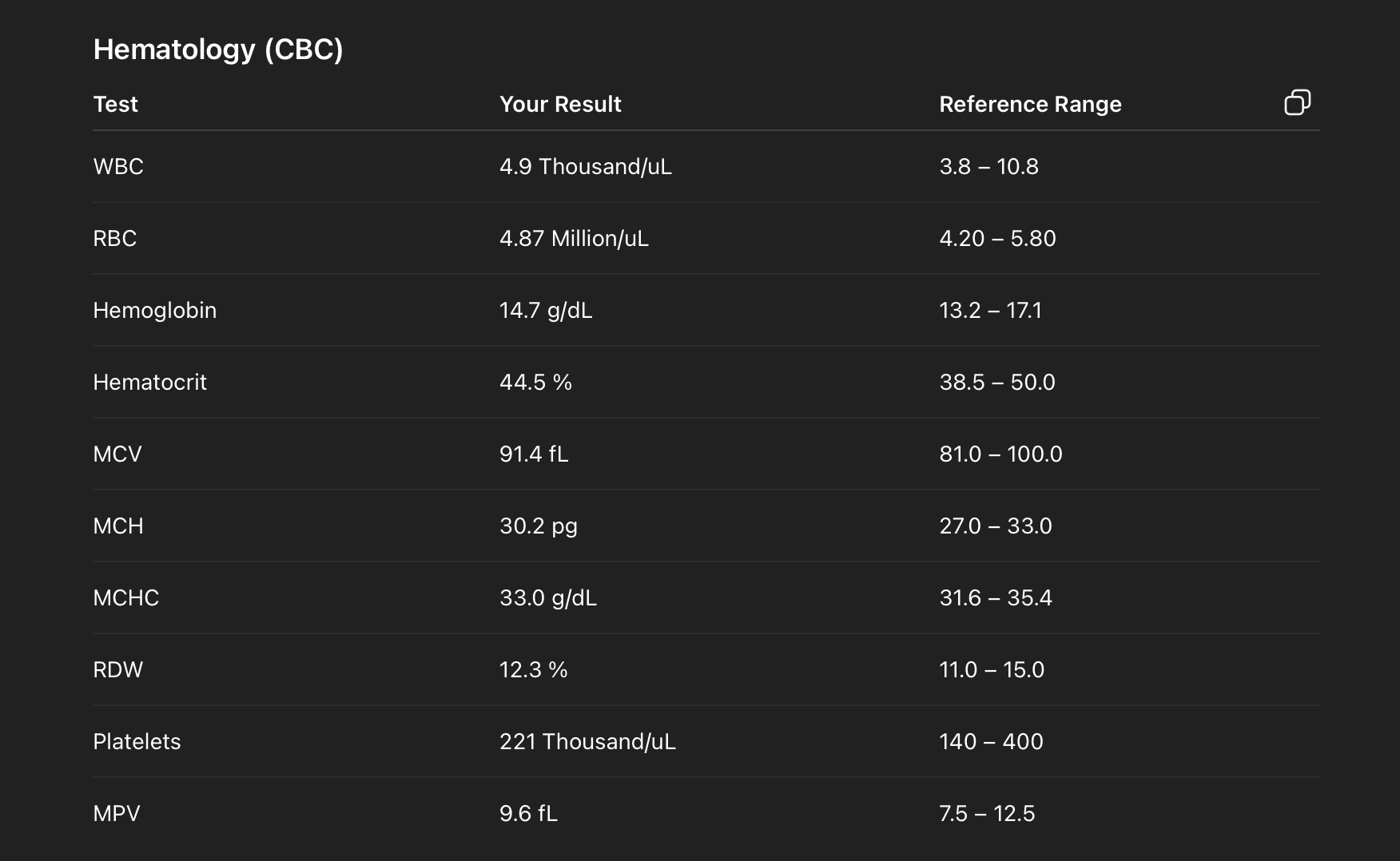Image resolution: width=1400 pixels, height=861 pixels.
Task: Click the Your Result column header
Action: 560,104
